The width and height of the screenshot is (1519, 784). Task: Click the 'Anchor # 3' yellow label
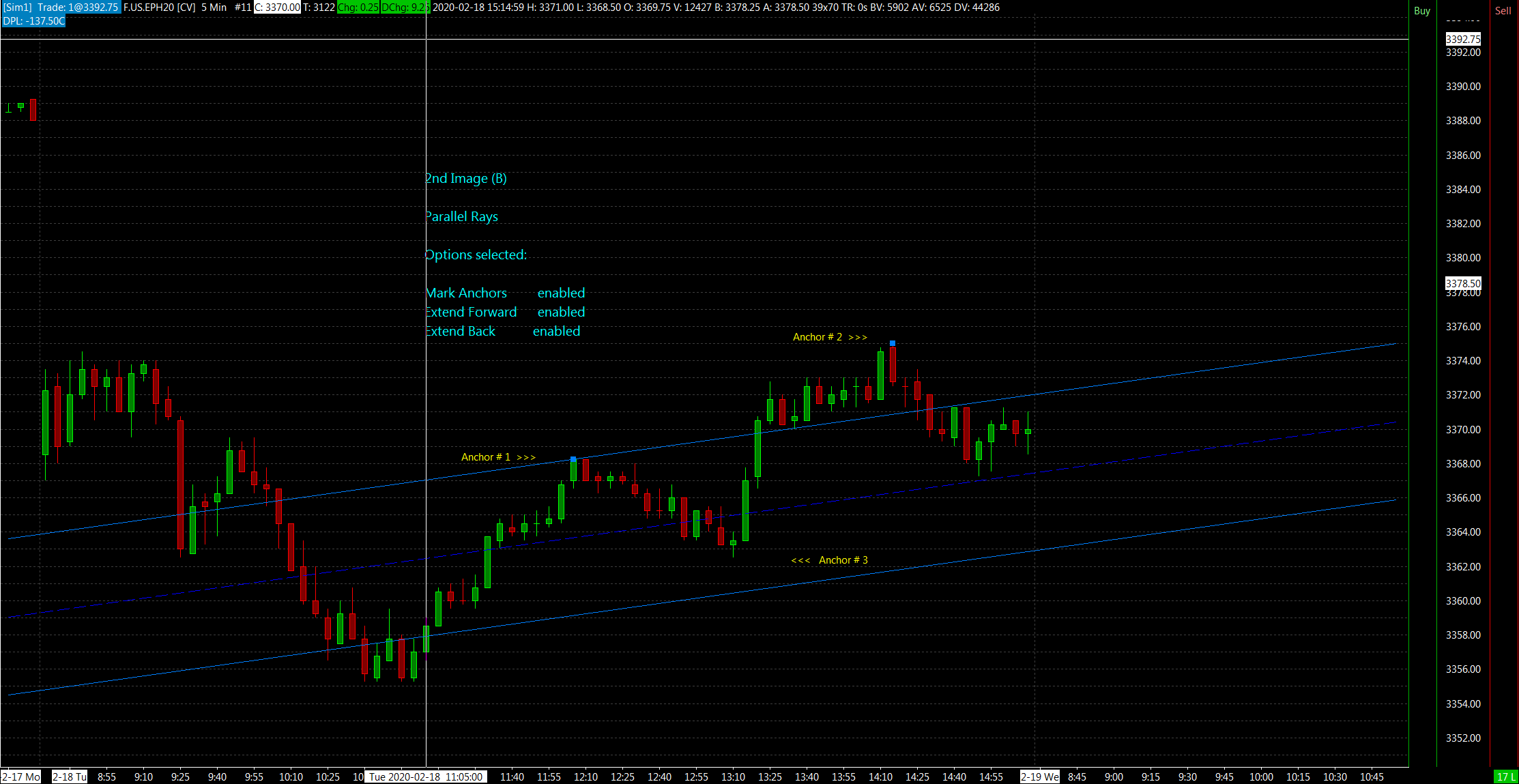[843, 560]
